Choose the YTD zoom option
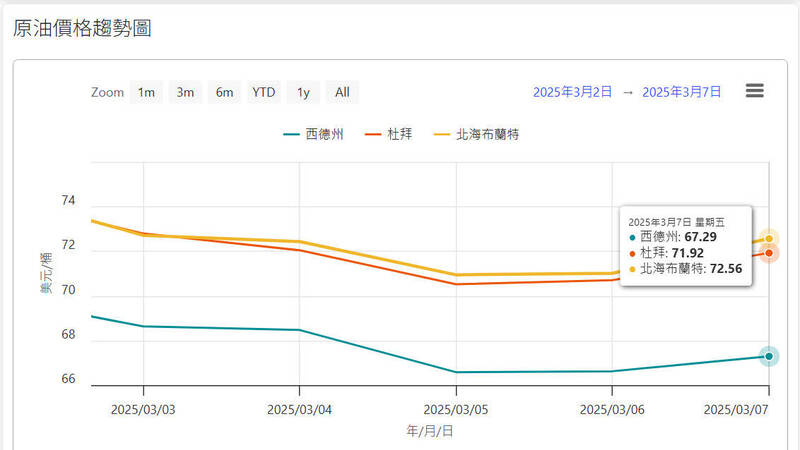Image resolution: width=800 pixels, height=450 pixels. tap(264, 92)
